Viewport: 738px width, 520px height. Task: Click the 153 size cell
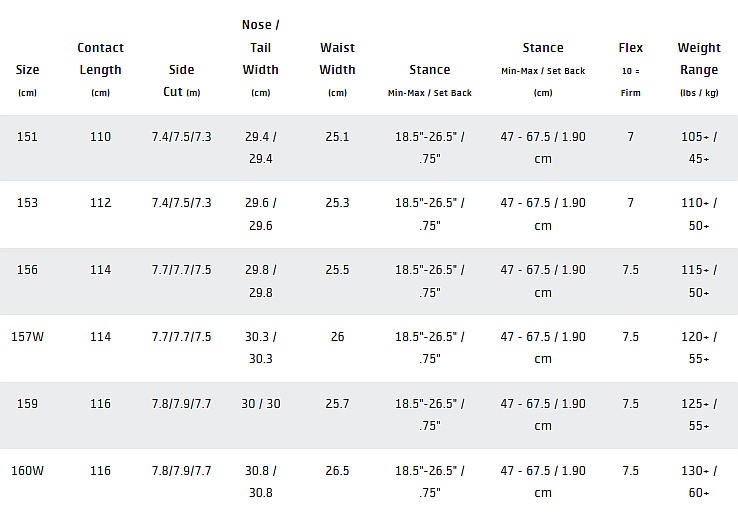pyautogui.click(x=27, y=203)
